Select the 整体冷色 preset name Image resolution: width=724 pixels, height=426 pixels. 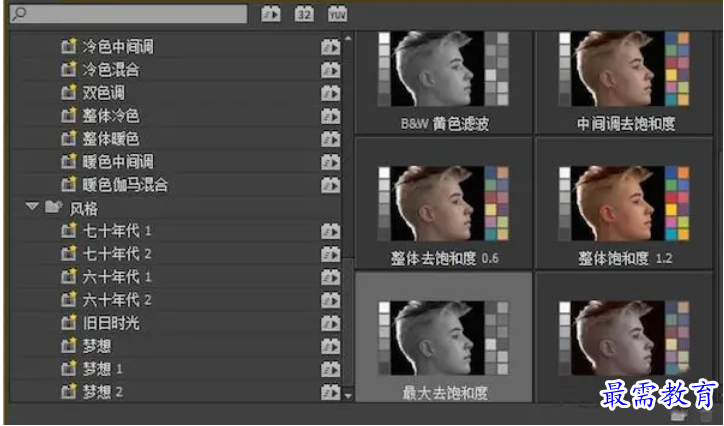pyautogui.click(x=111, y=115)
